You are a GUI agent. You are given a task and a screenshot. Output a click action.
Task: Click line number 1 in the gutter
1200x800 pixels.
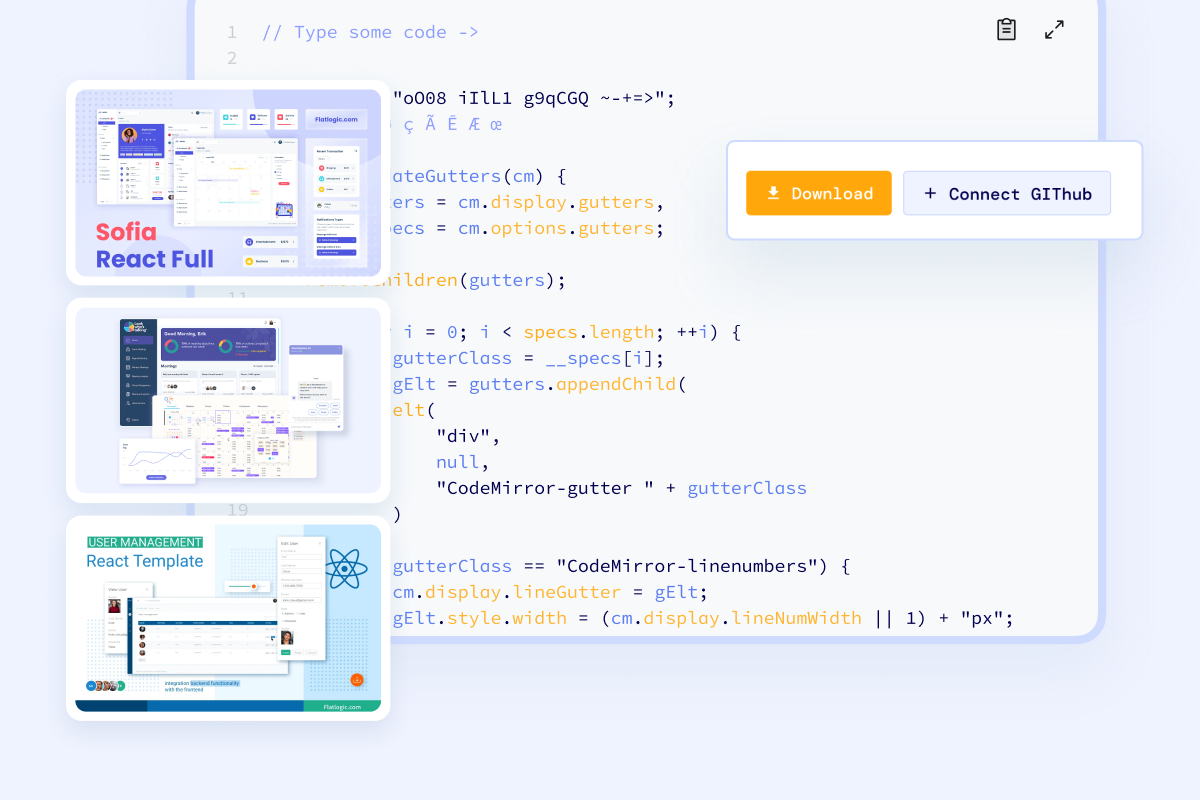tap(232, 32)
